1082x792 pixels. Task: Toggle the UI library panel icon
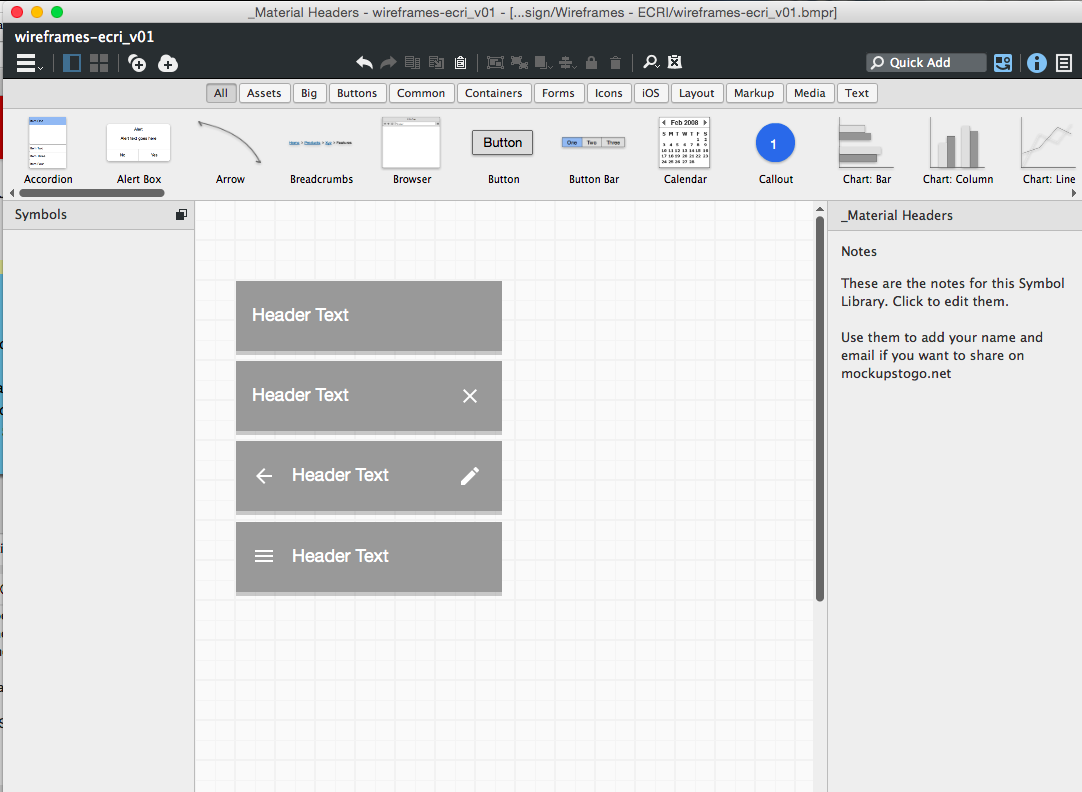(x=1003, y=63)
